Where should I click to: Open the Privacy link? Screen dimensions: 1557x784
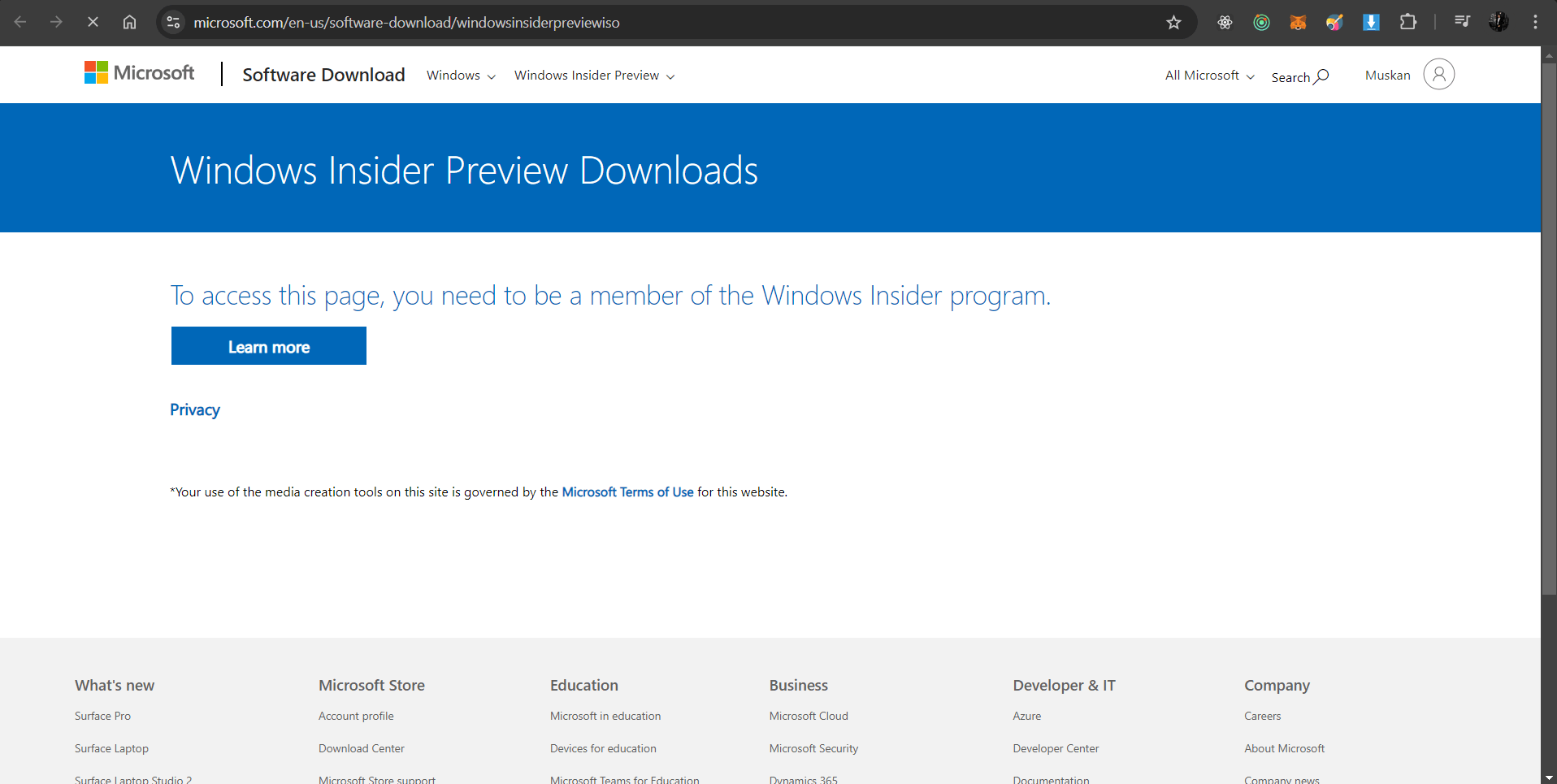[195, 409]
